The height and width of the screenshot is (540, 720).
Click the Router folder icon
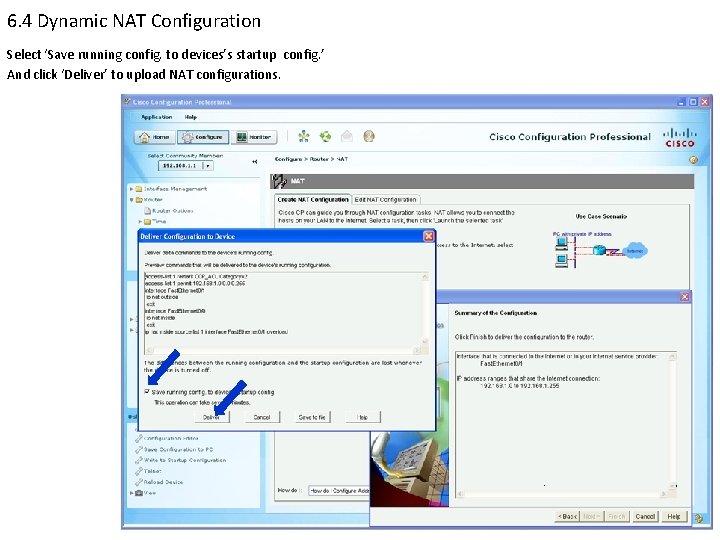tap(139, 200)
